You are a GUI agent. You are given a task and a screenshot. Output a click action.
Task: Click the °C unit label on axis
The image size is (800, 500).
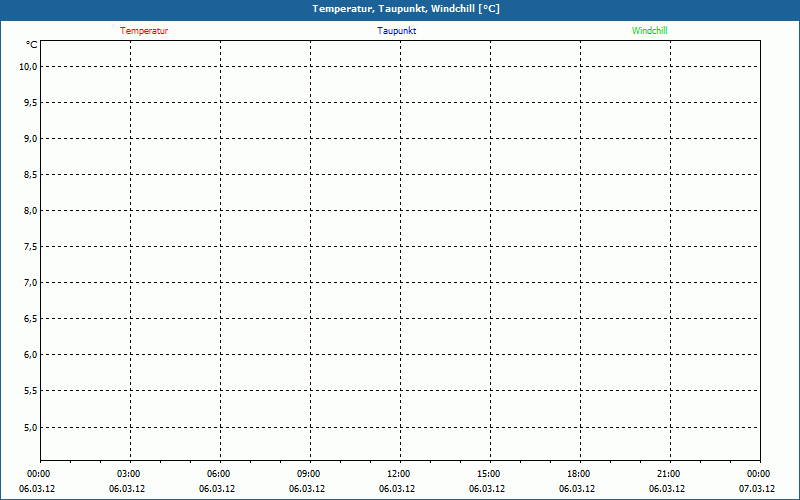click(32, 45)
